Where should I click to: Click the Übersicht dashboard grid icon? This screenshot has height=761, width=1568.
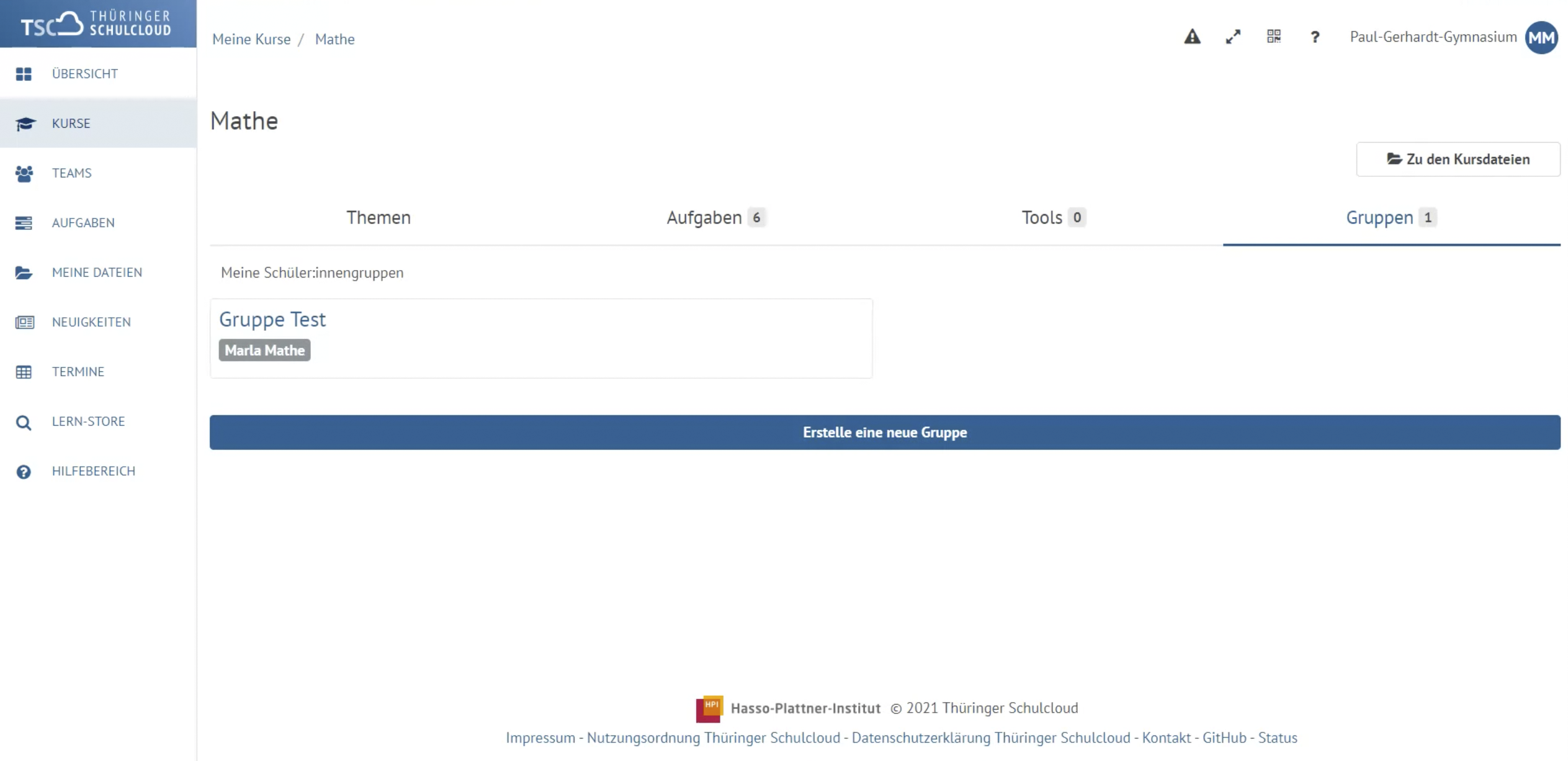tap(24, 74)
